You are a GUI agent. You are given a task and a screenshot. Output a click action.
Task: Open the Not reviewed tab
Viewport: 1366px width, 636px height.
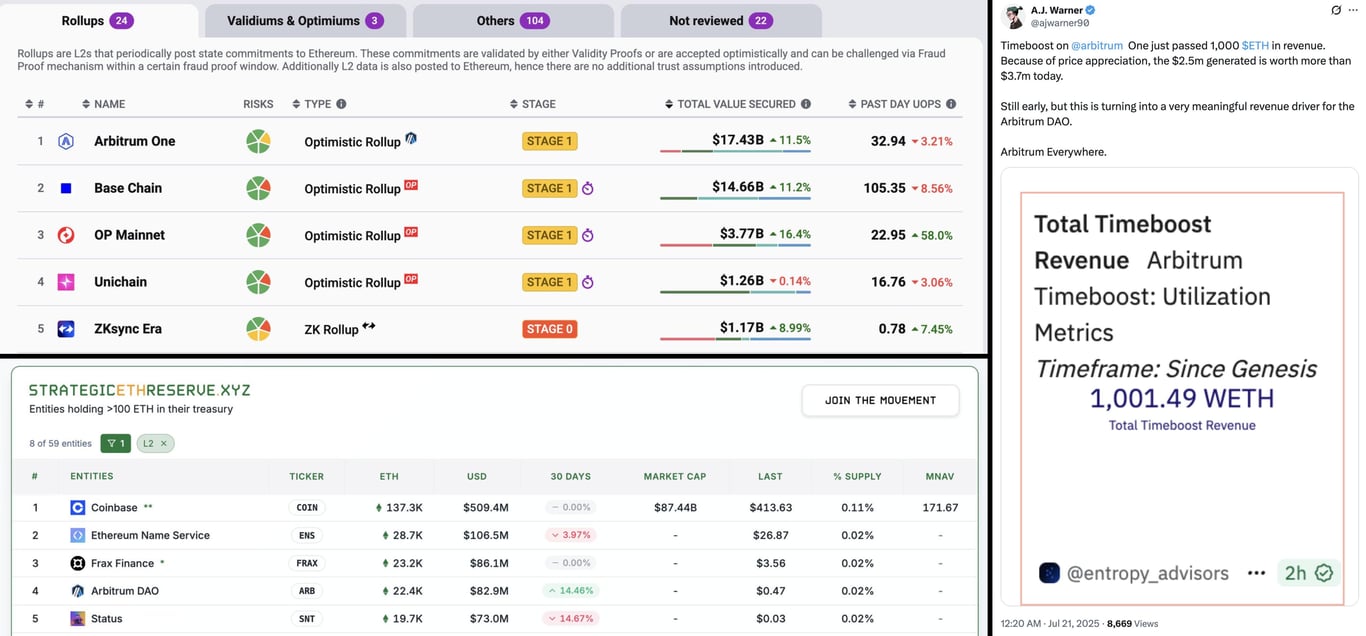(721, 21)
